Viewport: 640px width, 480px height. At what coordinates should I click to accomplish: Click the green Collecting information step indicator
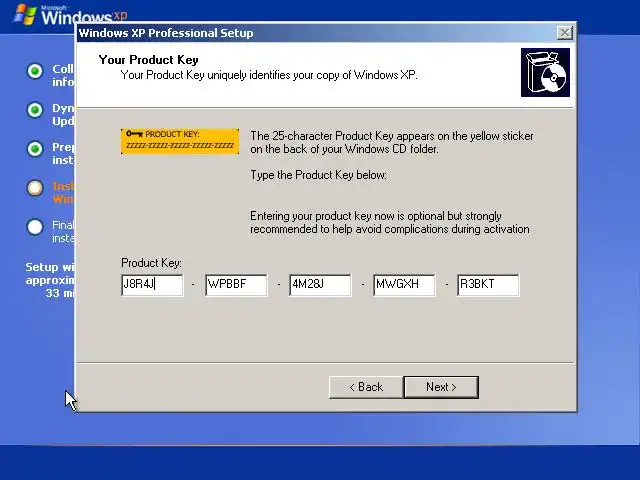click(x=35, y=71)
